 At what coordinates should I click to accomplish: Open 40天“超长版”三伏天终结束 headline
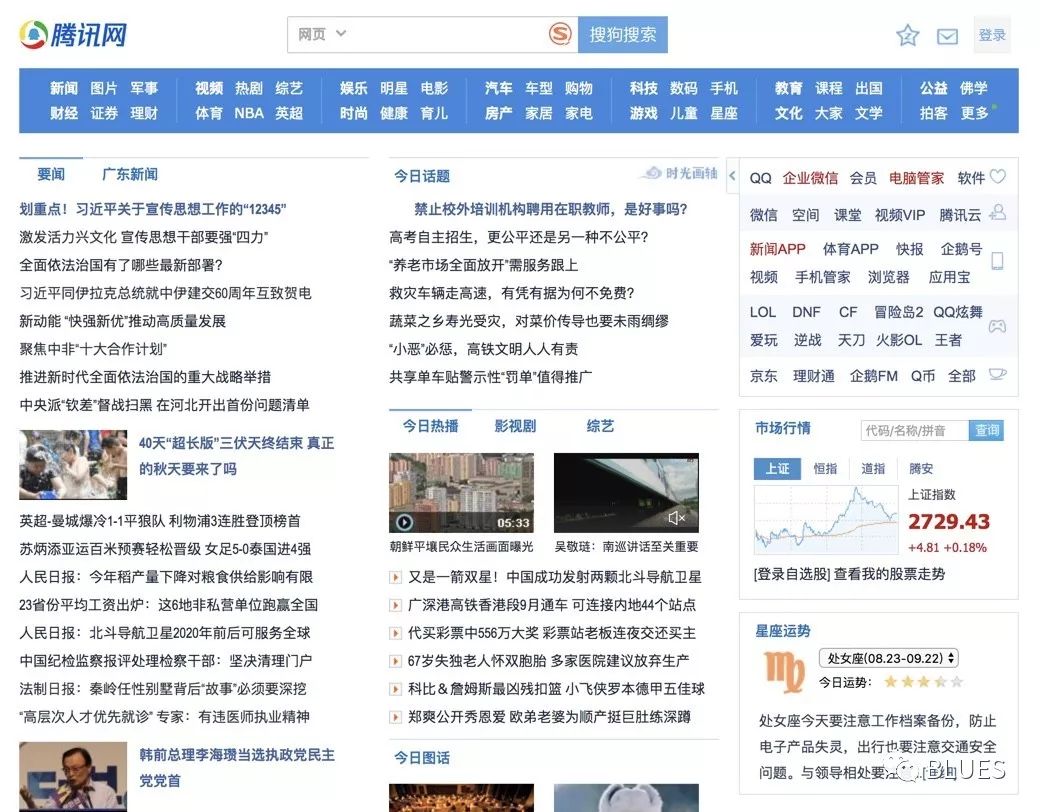click(x=236, y=456)
